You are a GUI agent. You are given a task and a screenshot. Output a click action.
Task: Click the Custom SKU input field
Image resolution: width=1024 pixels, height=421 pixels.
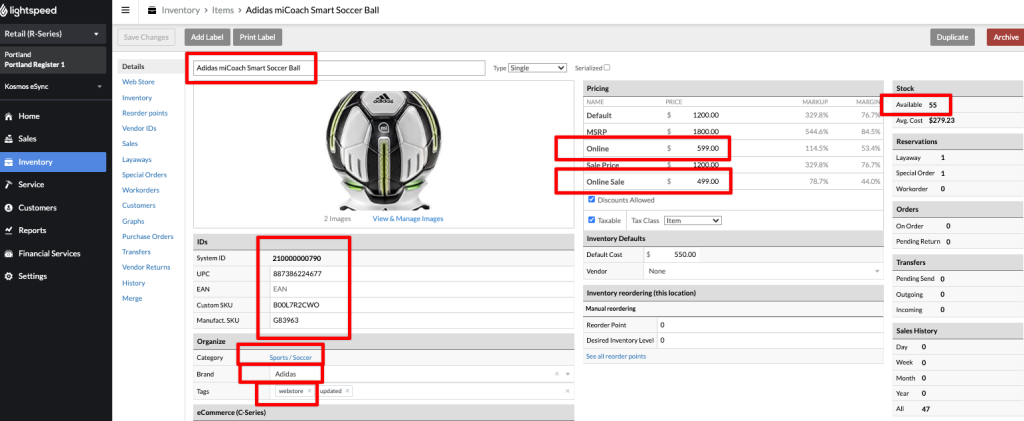tap(421, 305)
